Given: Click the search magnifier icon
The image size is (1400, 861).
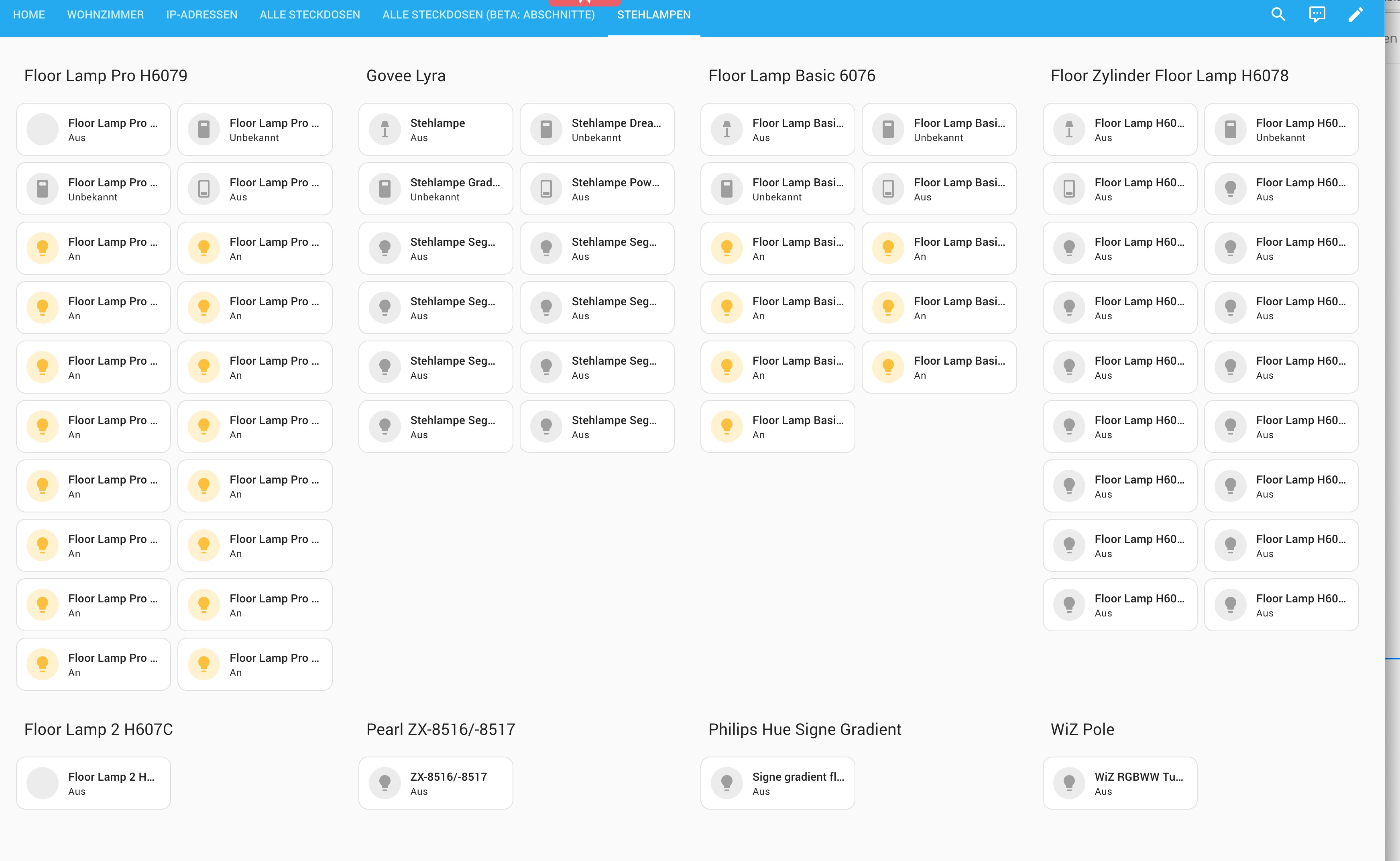Looking at the screenshot, I should click(x=1278, y=14).
